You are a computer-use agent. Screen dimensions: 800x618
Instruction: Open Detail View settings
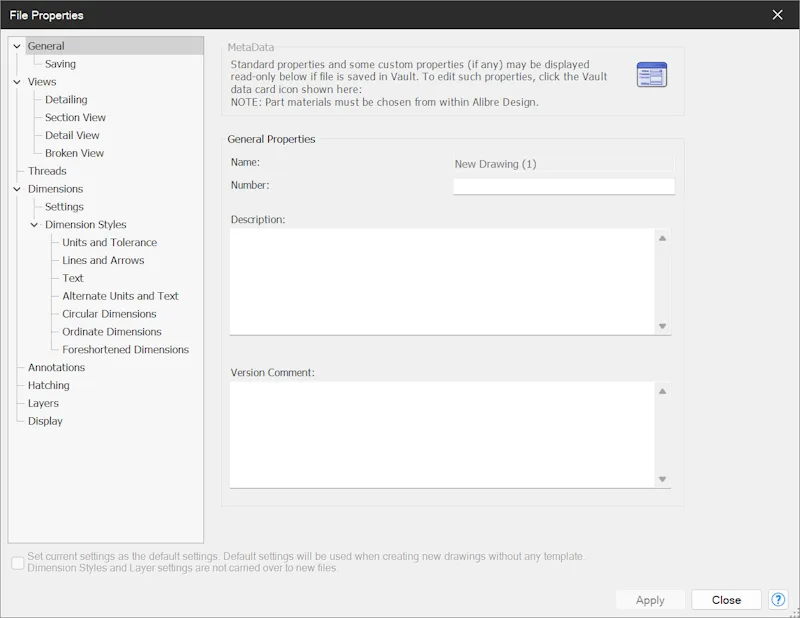point(72,135)
